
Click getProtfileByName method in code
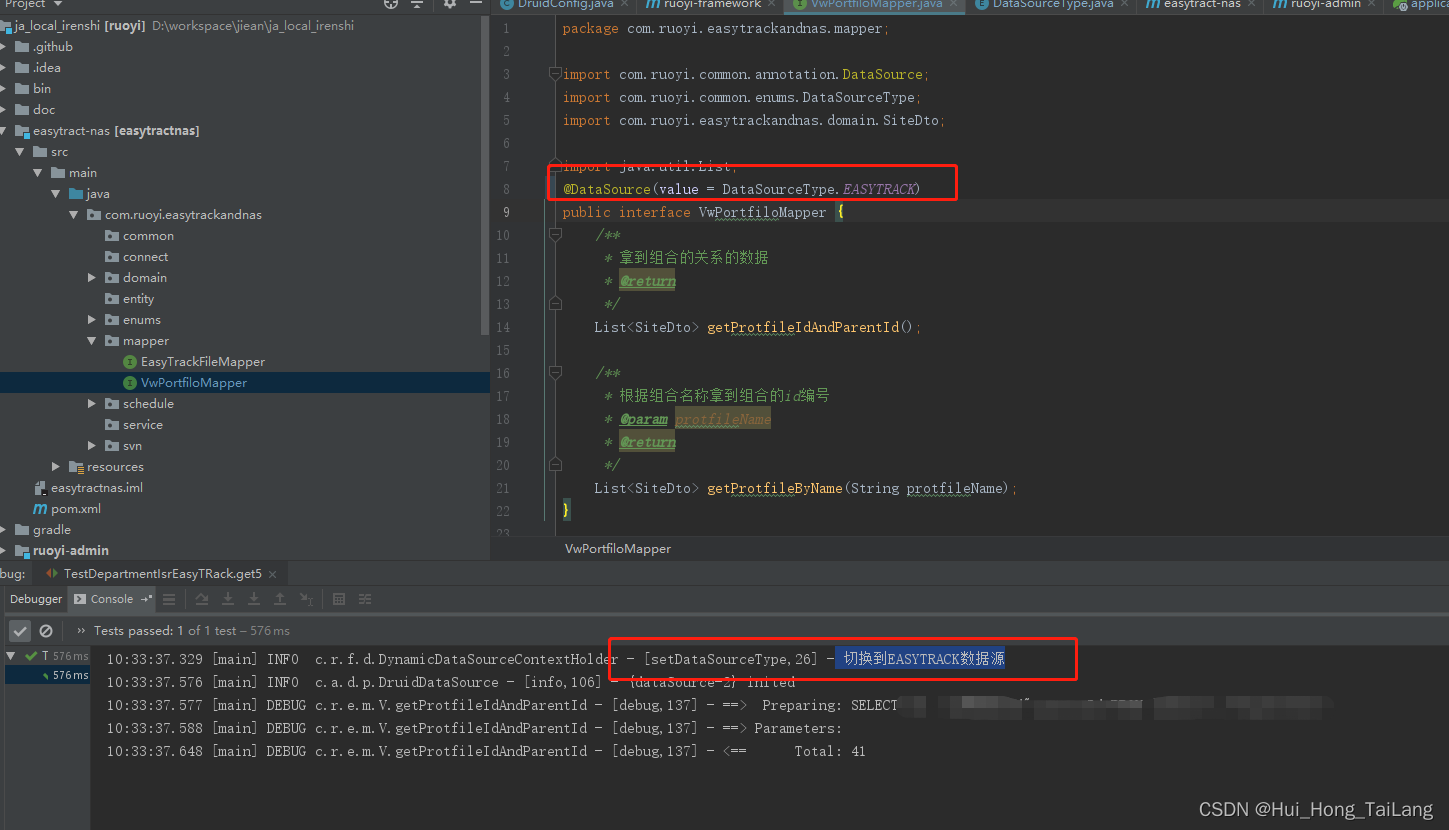[x=776, y=488]
